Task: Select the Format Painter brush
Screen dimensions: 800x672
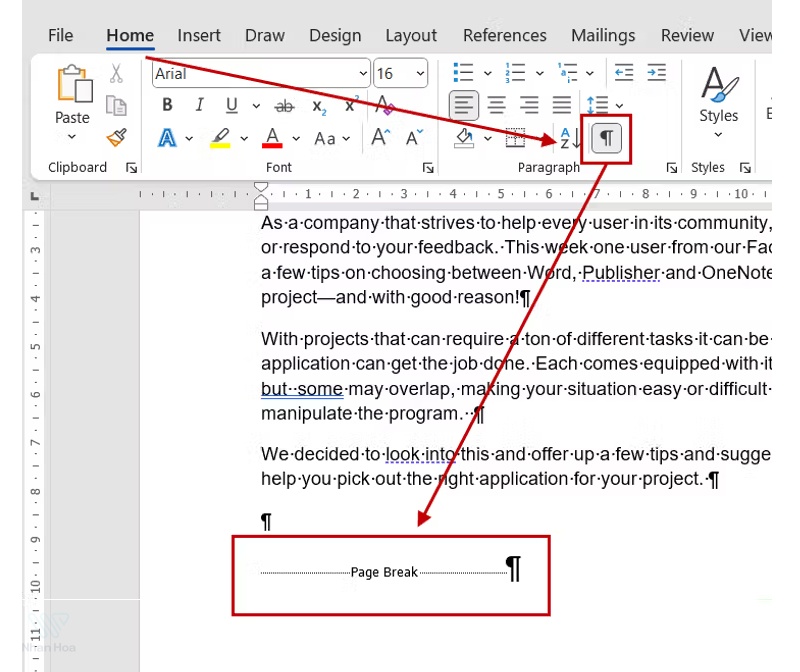Action: (116, 137)
